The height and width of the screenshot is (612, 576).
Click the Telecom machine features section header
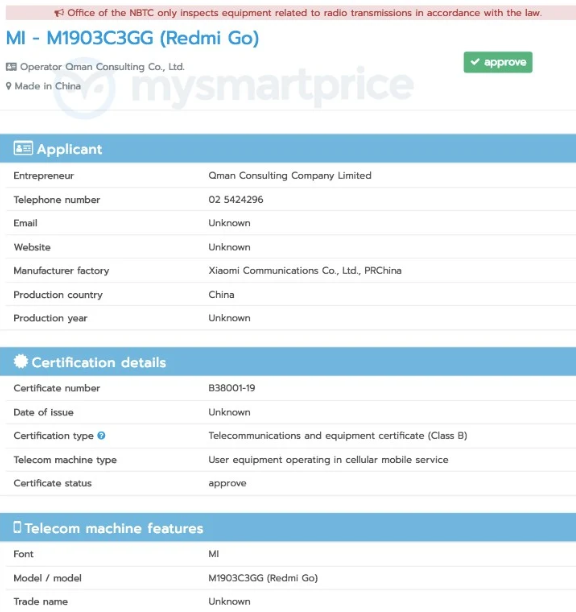(x=288, y=527)
